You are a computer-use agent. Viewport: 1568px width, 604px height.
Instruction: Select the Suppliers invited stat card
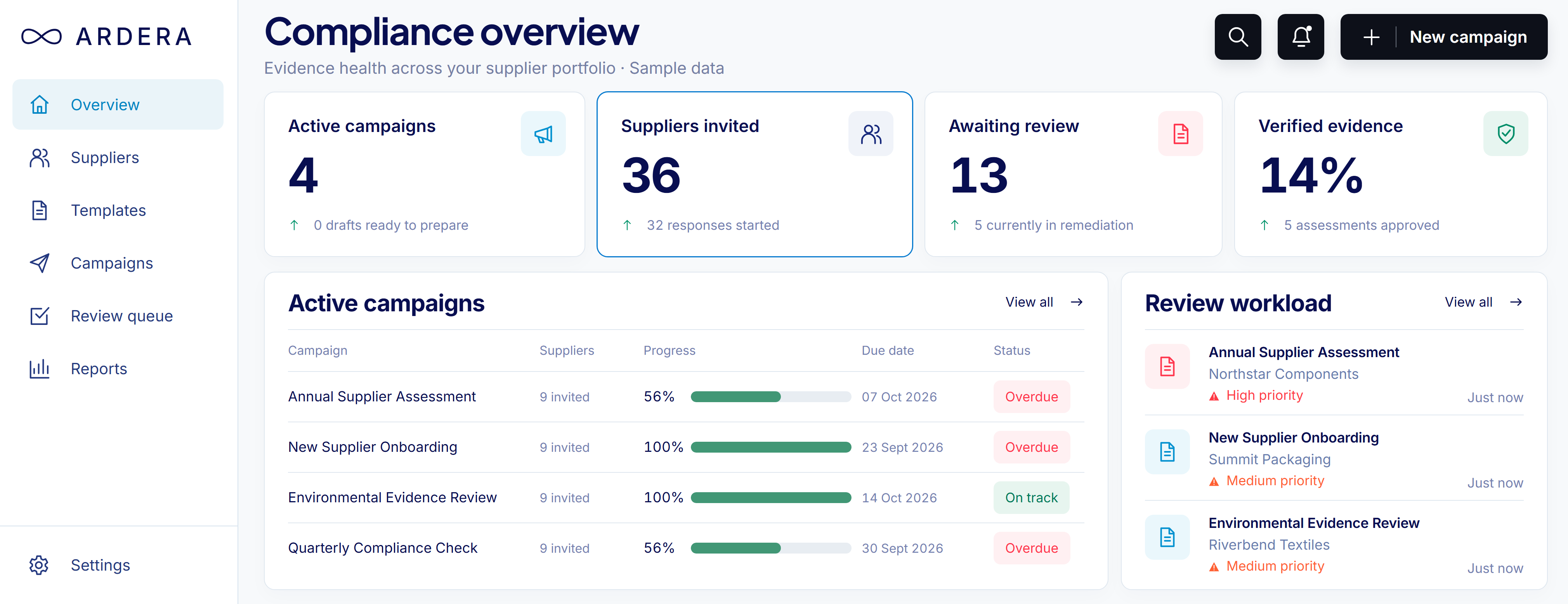coord(754,174)
